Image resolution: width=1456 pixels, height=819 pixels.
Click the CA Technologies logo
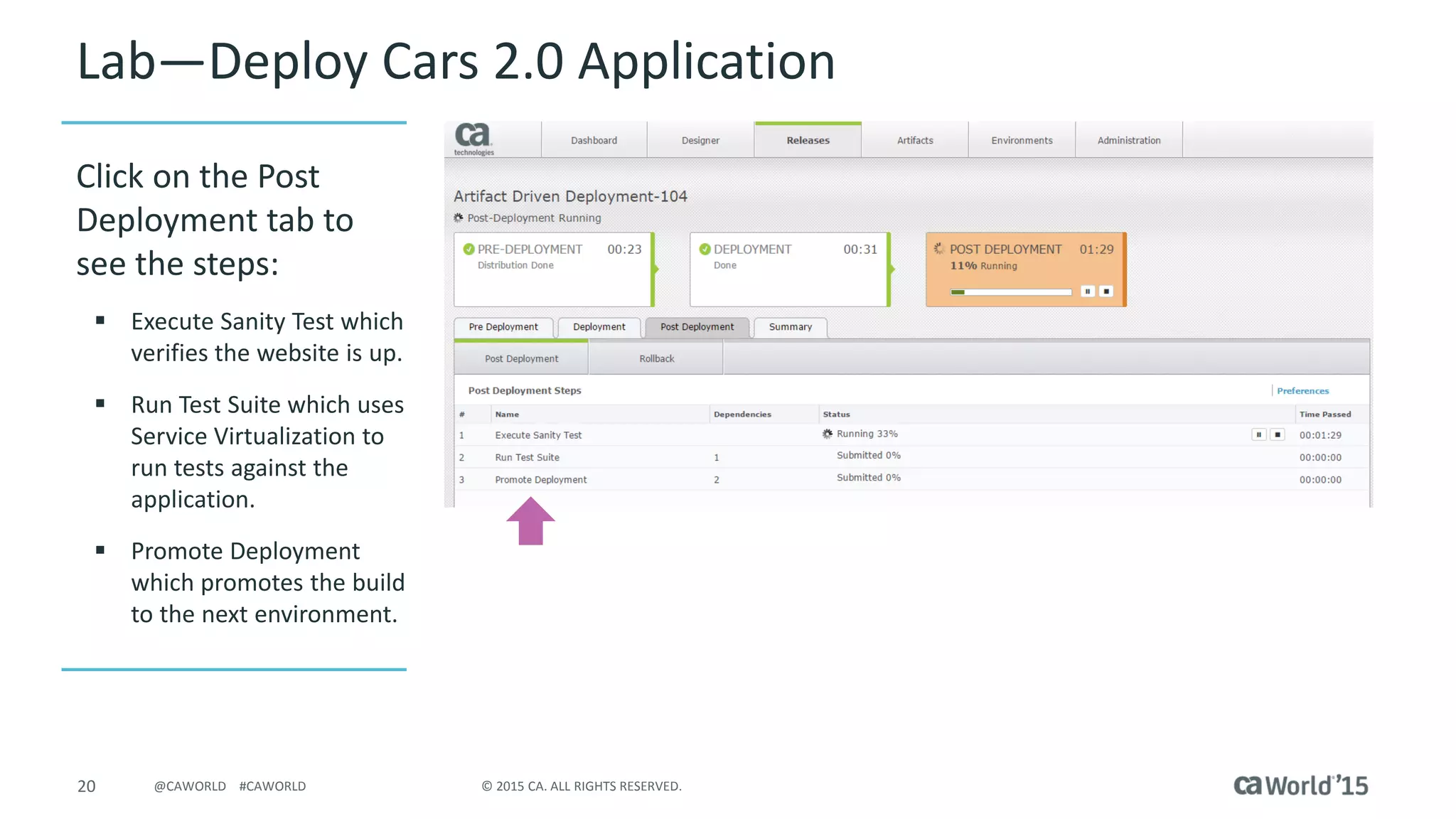[x=473, y=139]
